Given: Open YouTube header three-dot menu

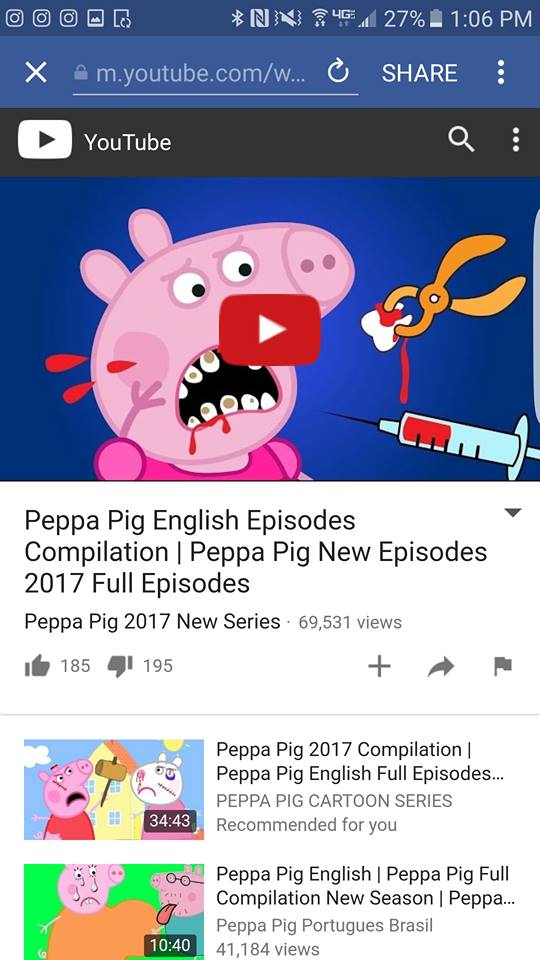Looking at the screenshot, I should tap(516, 140).
